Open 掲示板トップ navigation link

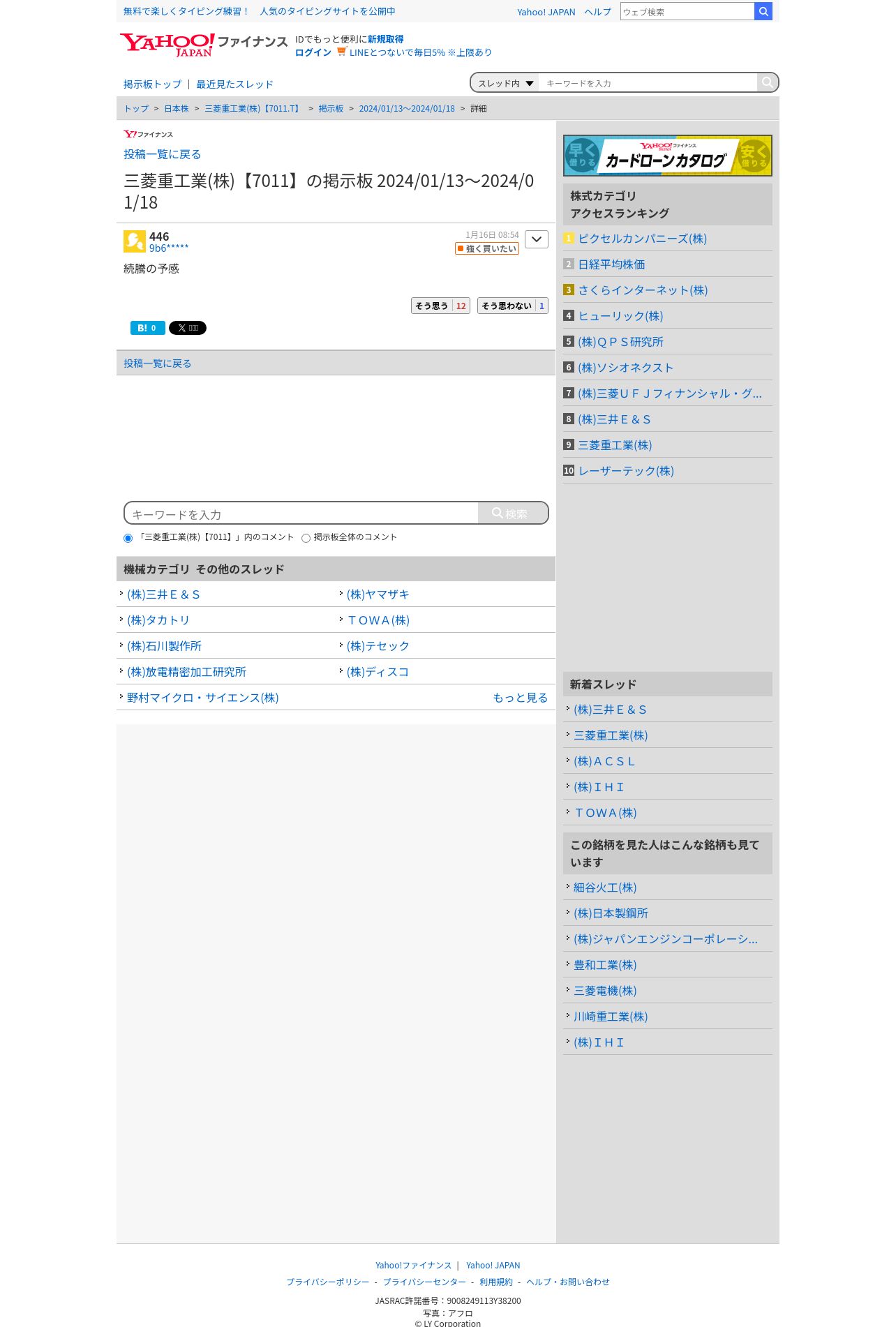[152, 84]
